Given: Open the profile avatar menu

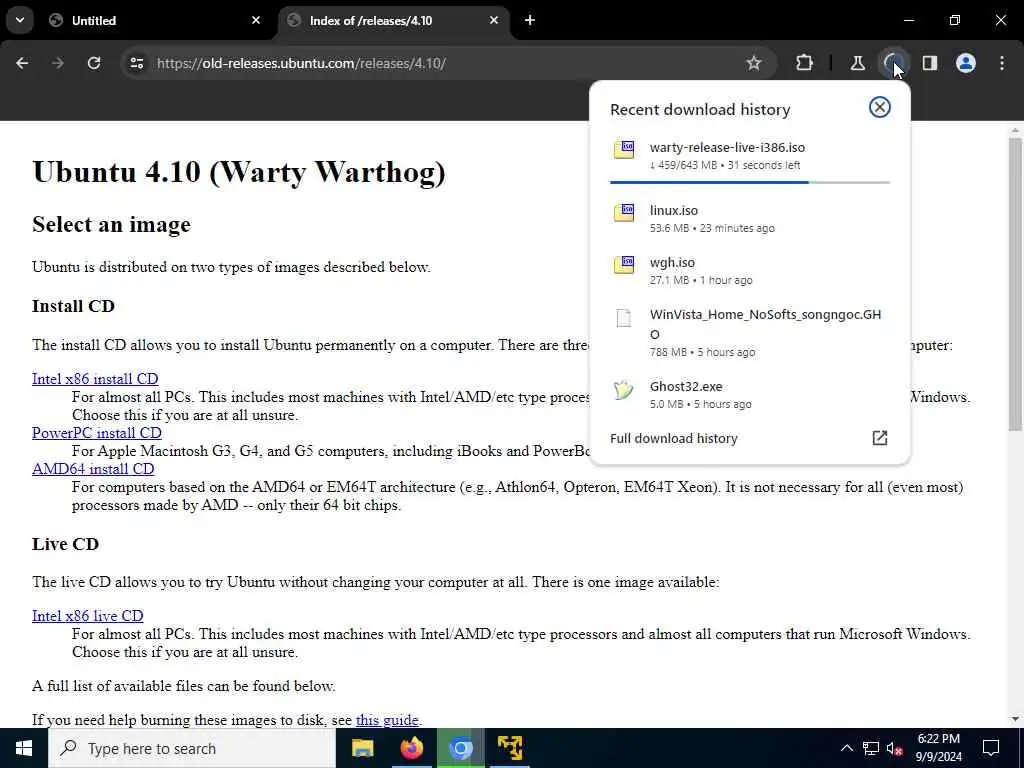Looking at the screenshot, I should (x=966, y=63).
